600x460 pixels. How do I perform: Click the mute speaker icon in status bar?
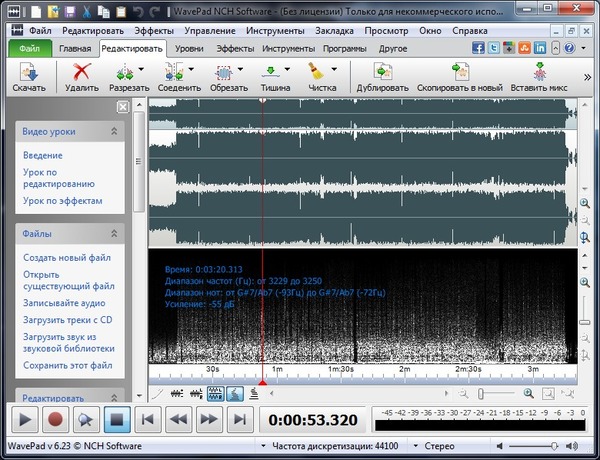point(499,446)
